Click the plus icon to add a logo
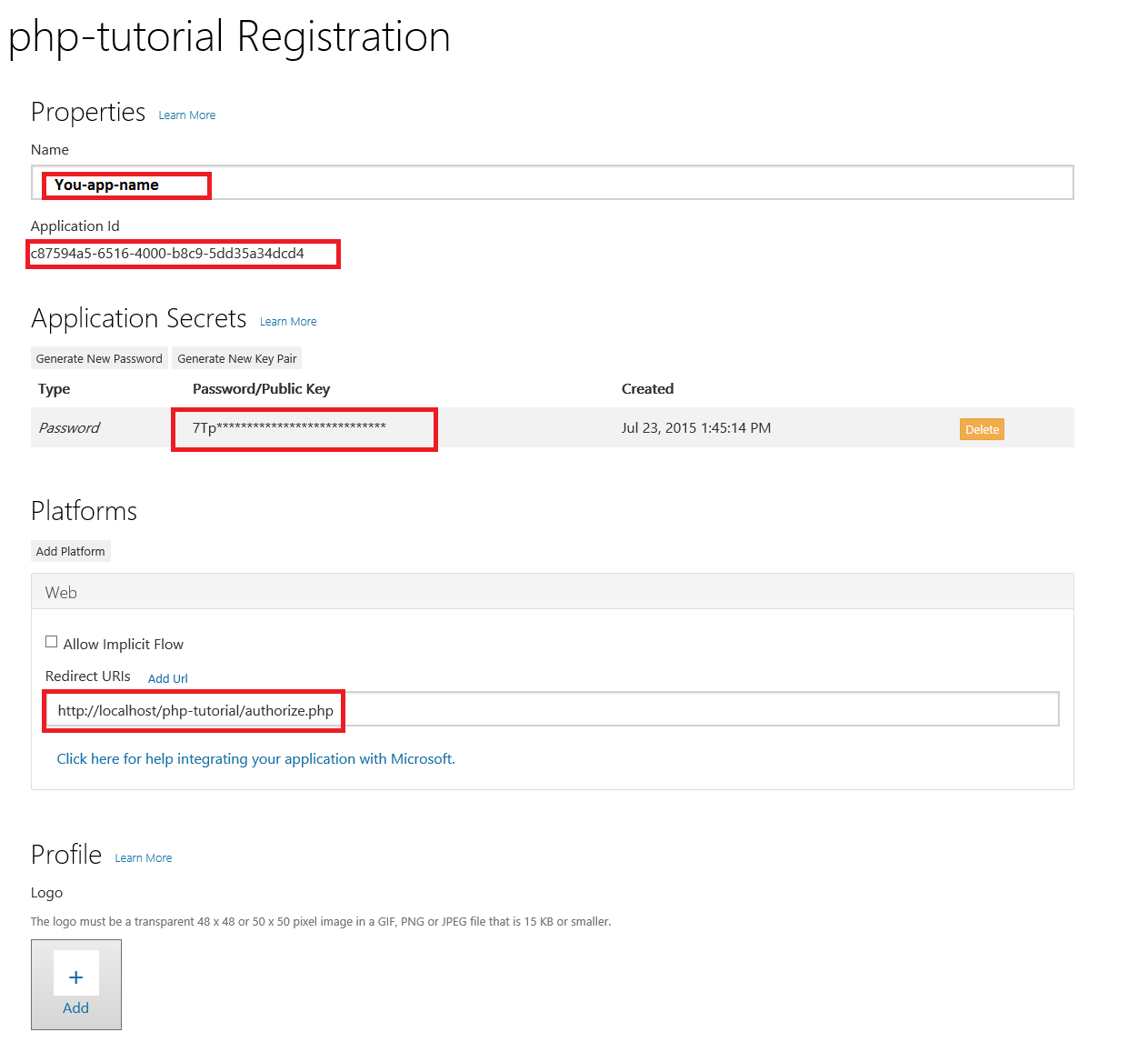1148x1042 pixels. [76, 977]
